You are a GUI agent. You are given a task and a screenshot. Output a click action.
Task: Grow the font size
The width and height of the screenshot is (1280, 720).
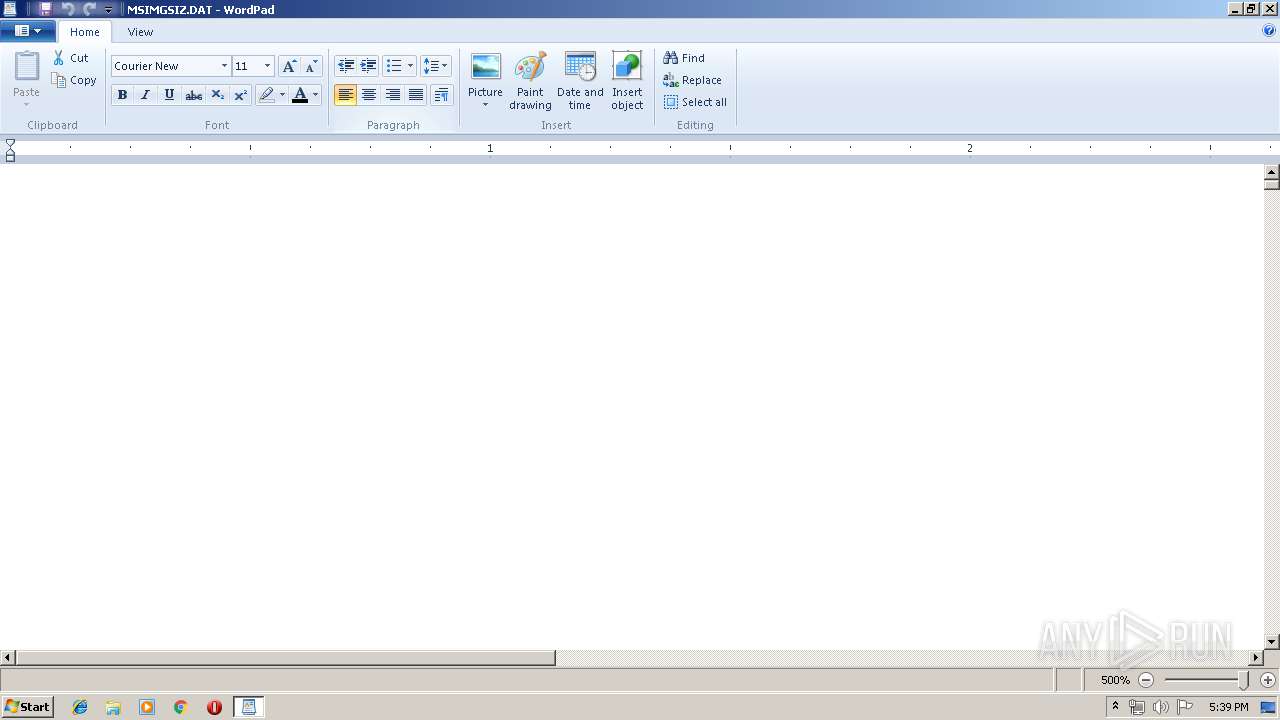(x=289, y=66)
